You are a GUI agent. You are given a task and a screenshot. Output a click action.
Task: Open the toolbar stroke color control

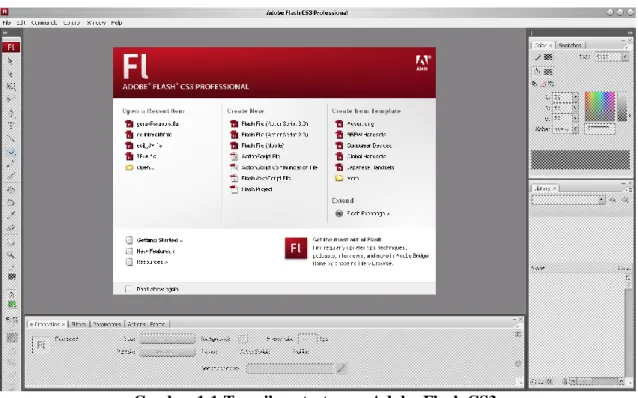pyautogui.click(x=11, y=276)
